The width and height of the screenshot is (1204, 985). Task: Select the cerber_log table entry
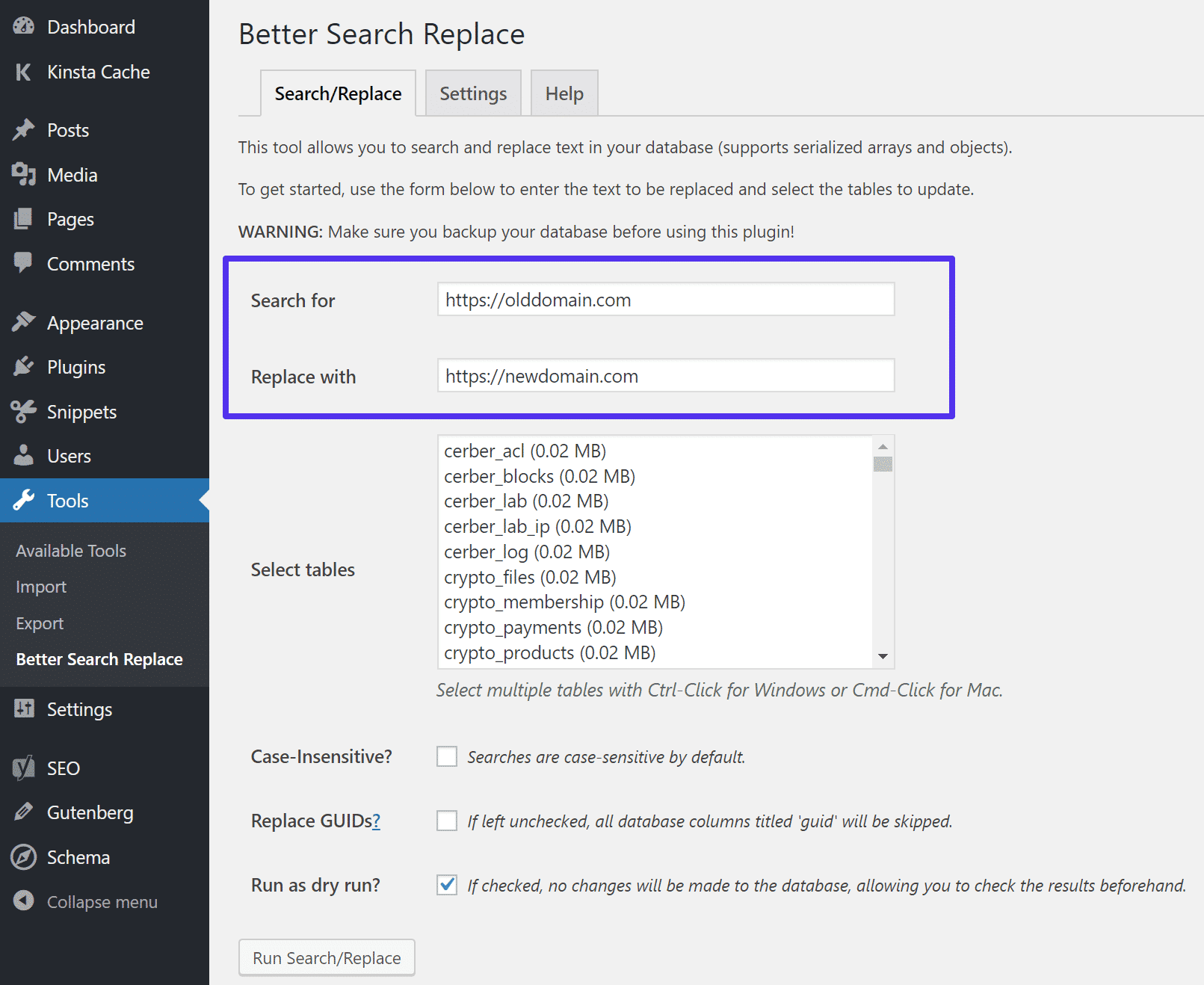pyautogui.click(x=527, y=552)
